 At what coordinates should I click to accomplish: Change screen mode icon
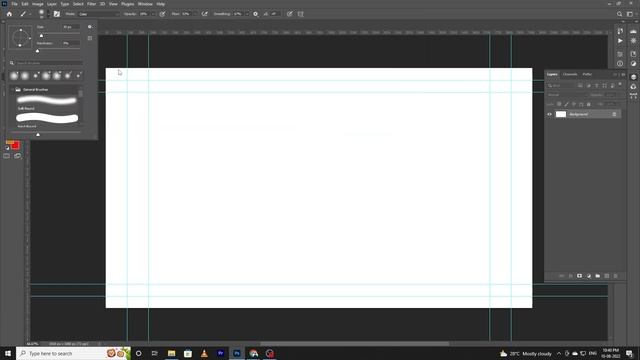[x=18, y=156]
